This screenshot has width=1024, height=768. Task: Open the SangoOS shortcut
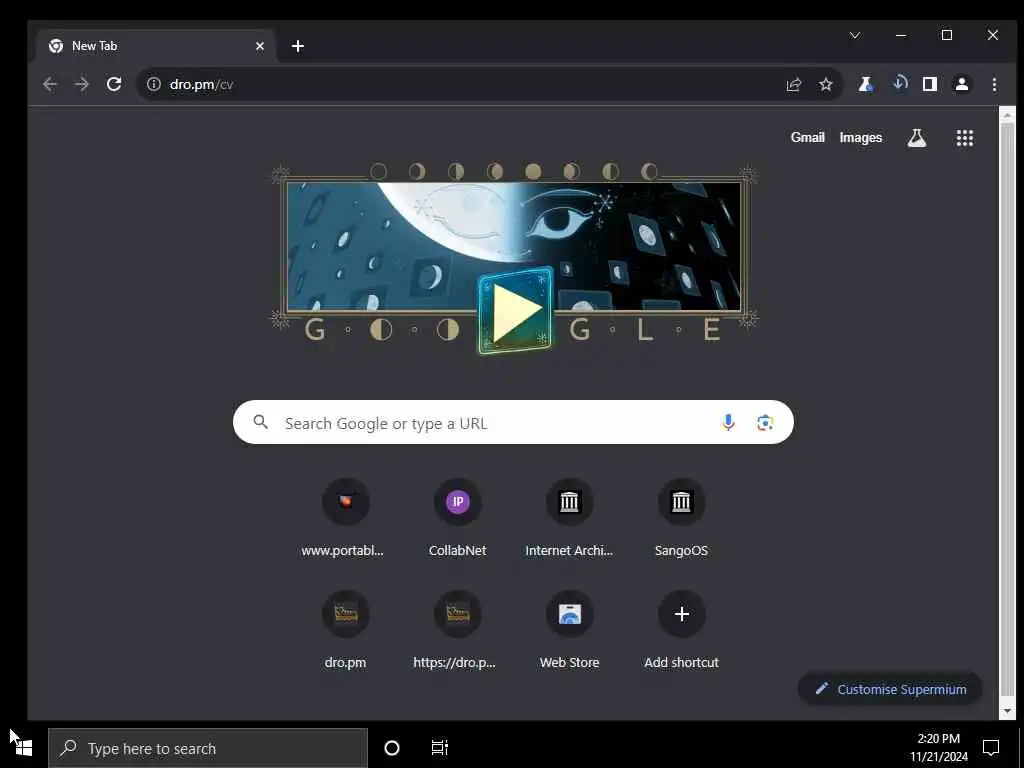pyautogui.click(x=681, y=519)
